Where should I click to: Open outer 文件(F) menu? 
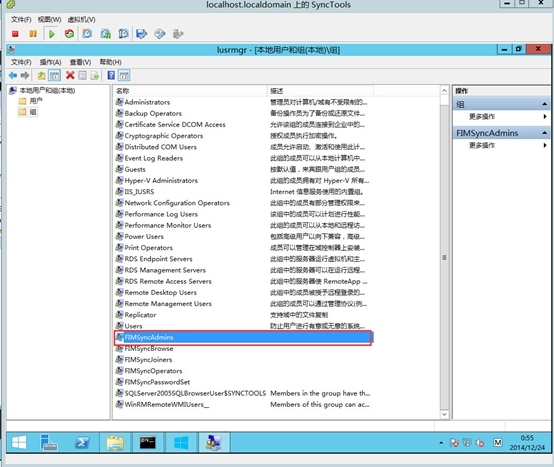click(21, 19)
